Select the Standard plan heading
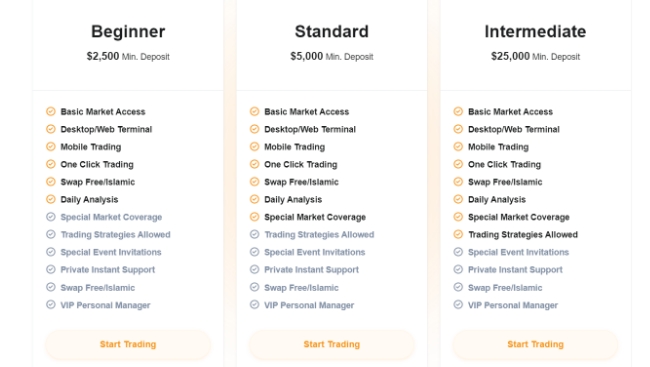The image size is (650, 367). [332, 32]
